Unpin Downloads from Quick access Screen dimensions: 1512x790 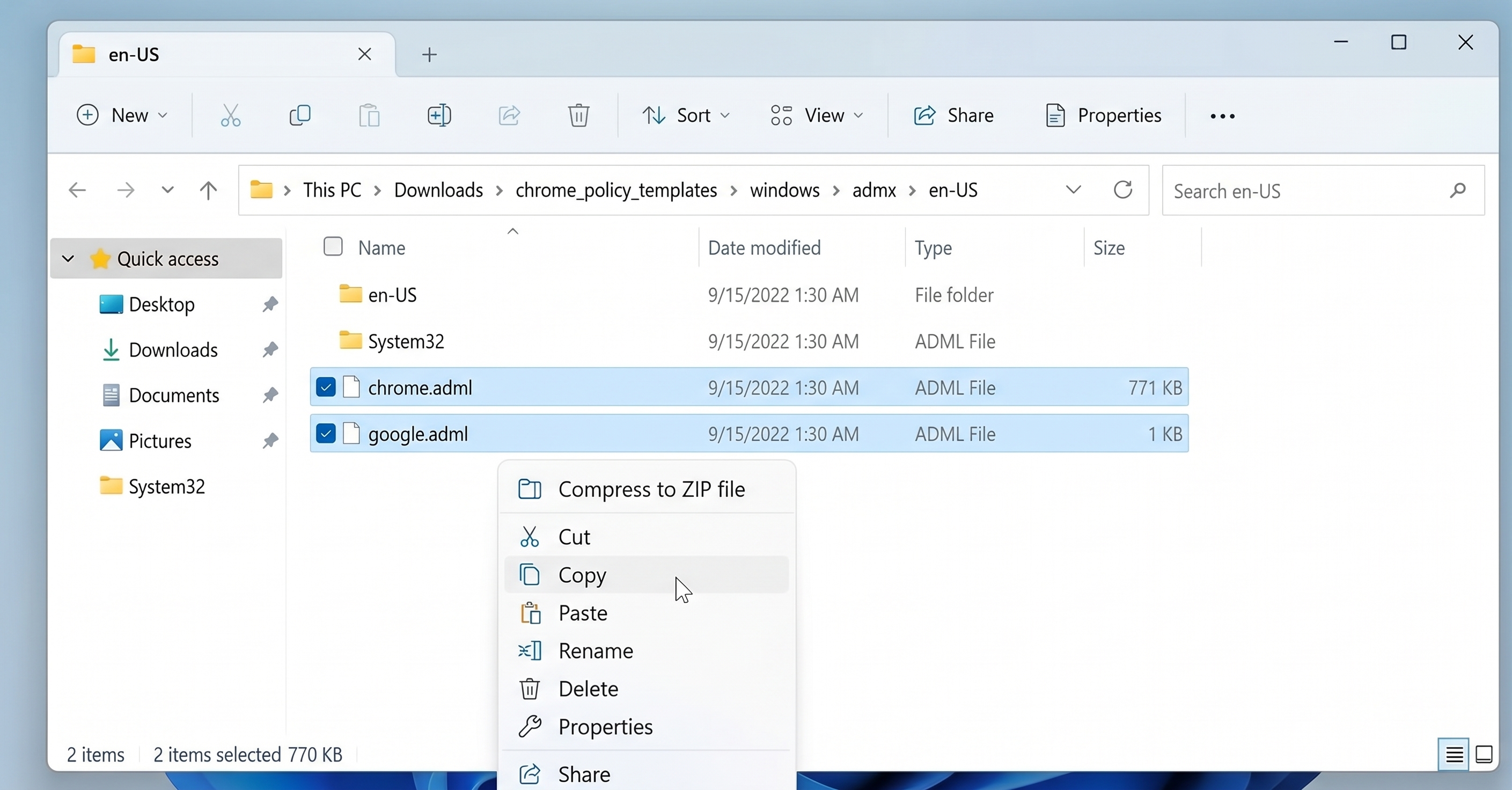point(270,350)
